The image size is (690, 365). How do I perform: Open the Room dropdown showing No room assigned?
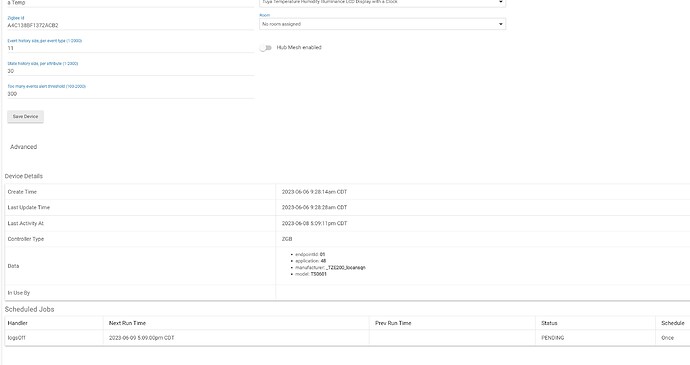pos(382,24)
